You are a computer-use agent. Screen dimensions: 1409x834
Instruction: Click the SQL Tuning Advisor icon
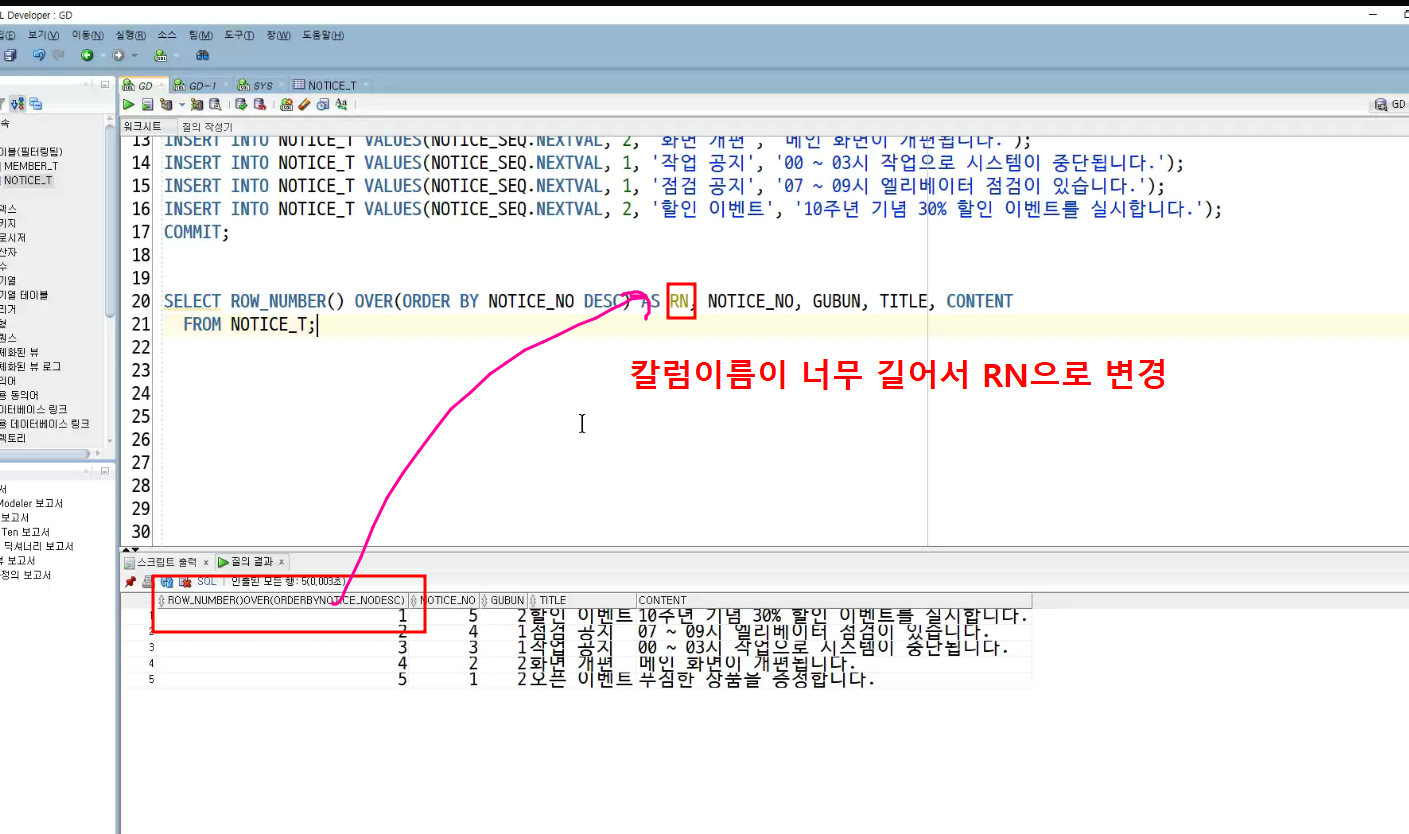(x=214, y=104)
